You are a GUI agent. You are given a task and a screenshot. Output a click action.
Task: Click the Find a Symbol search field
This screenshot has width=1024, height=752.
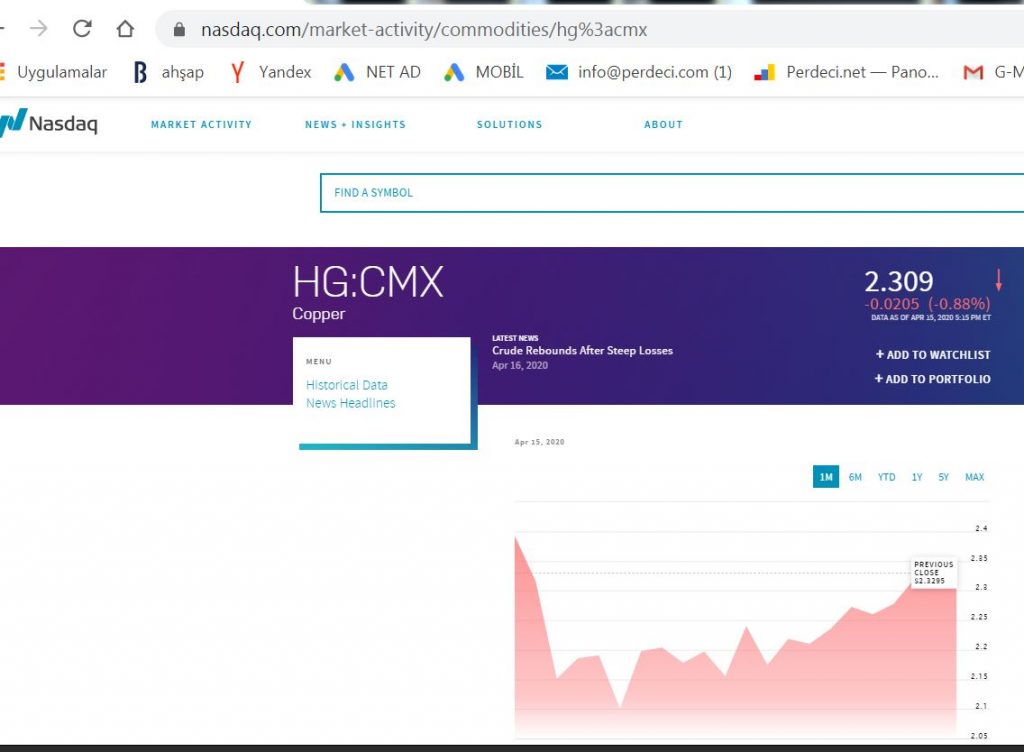pyautogui.click(x=672, y=193)
